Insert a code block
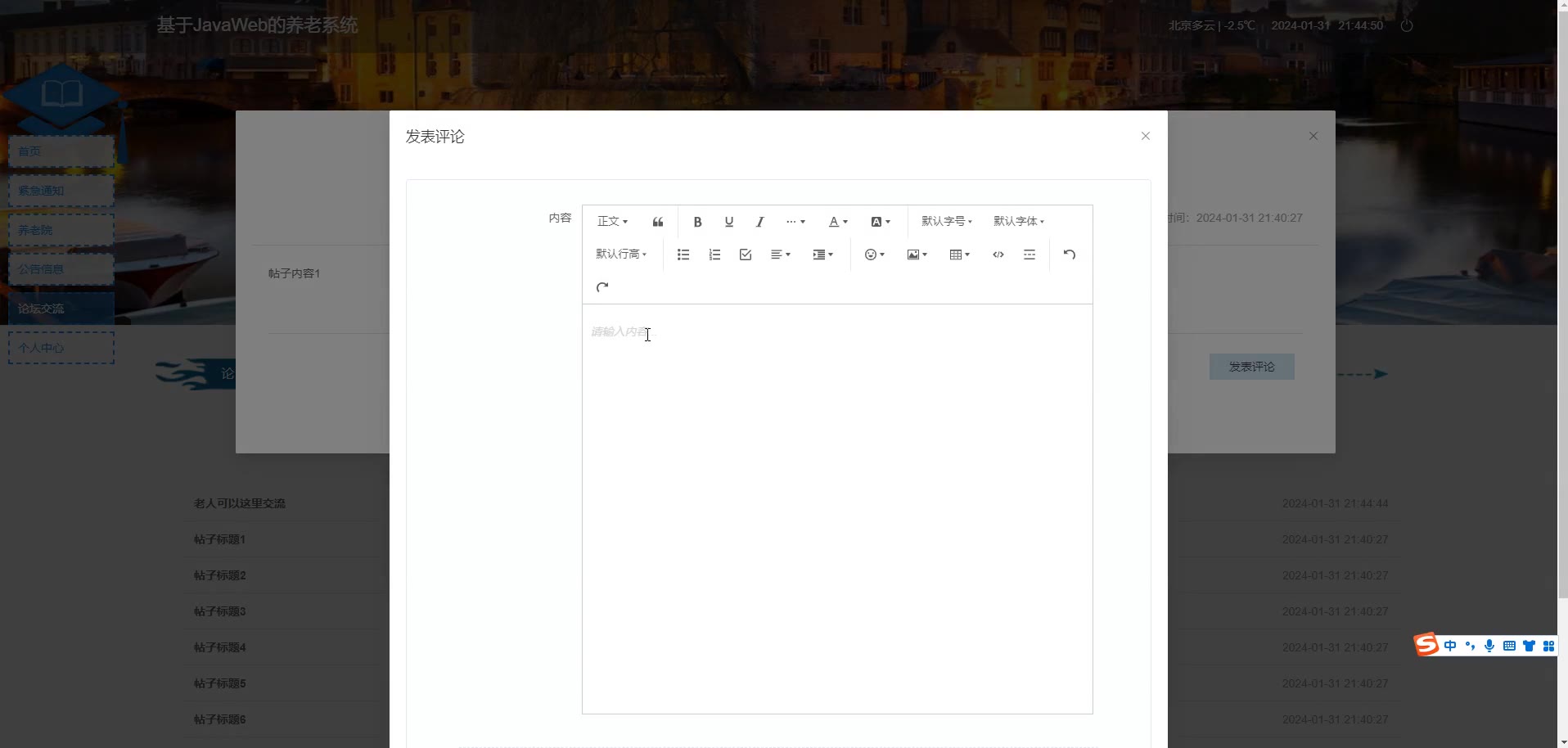 pyautogui.click(x=998, y=255)
